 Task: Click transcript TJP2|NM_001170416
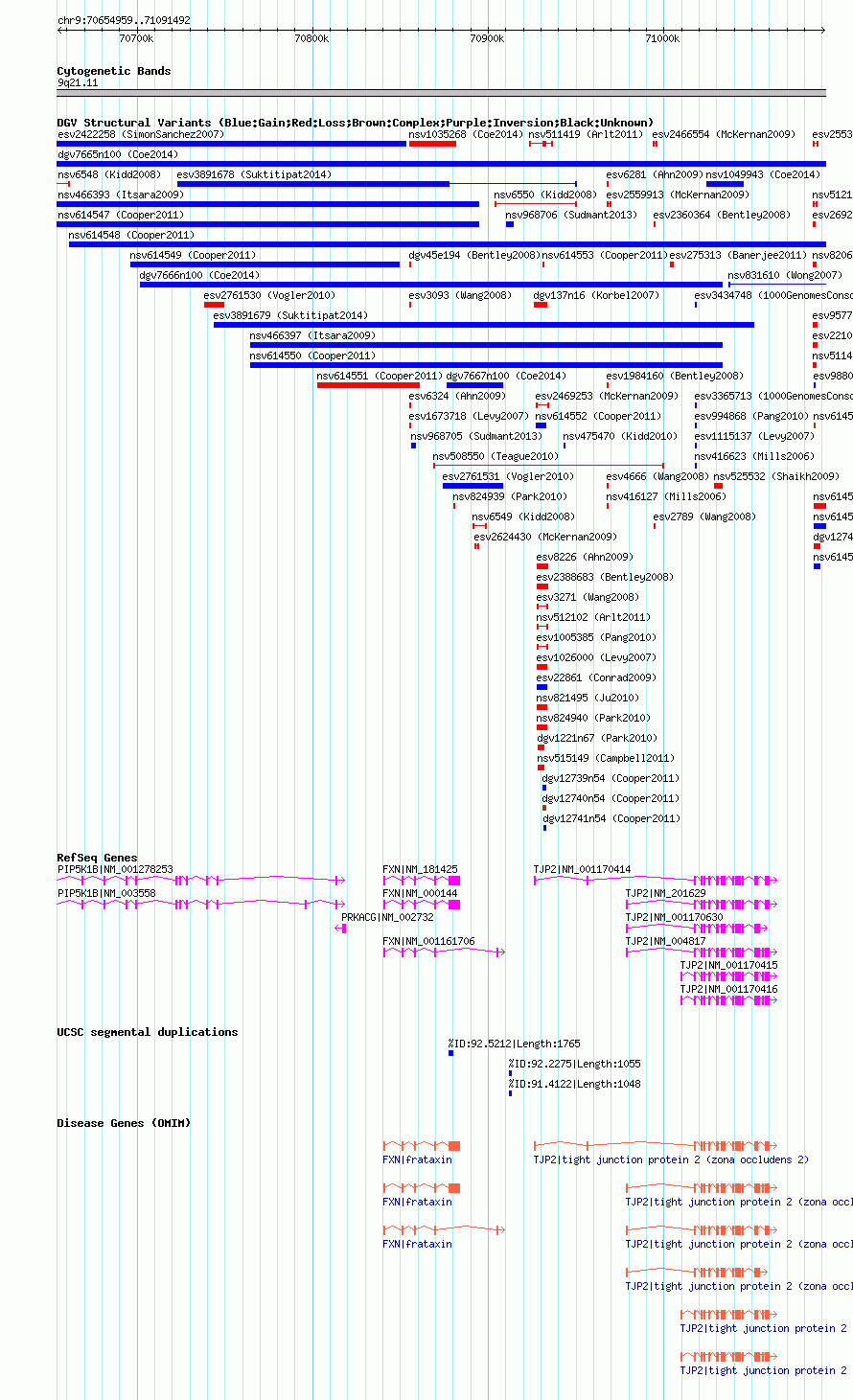click(729, 990)
